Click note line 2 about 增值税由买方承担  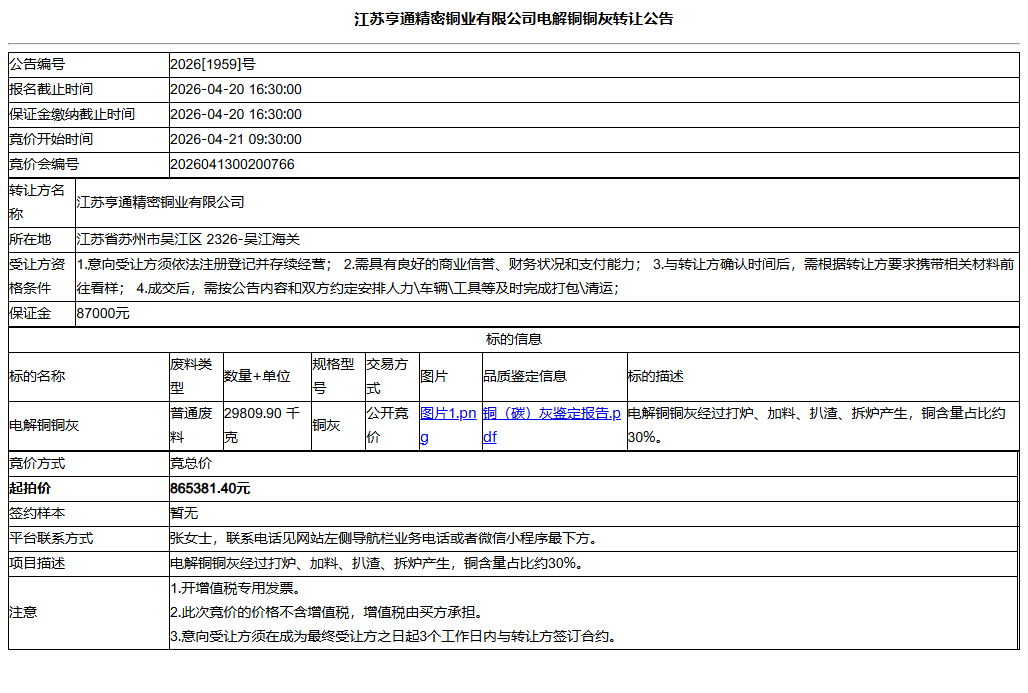[x=329, y=612]
